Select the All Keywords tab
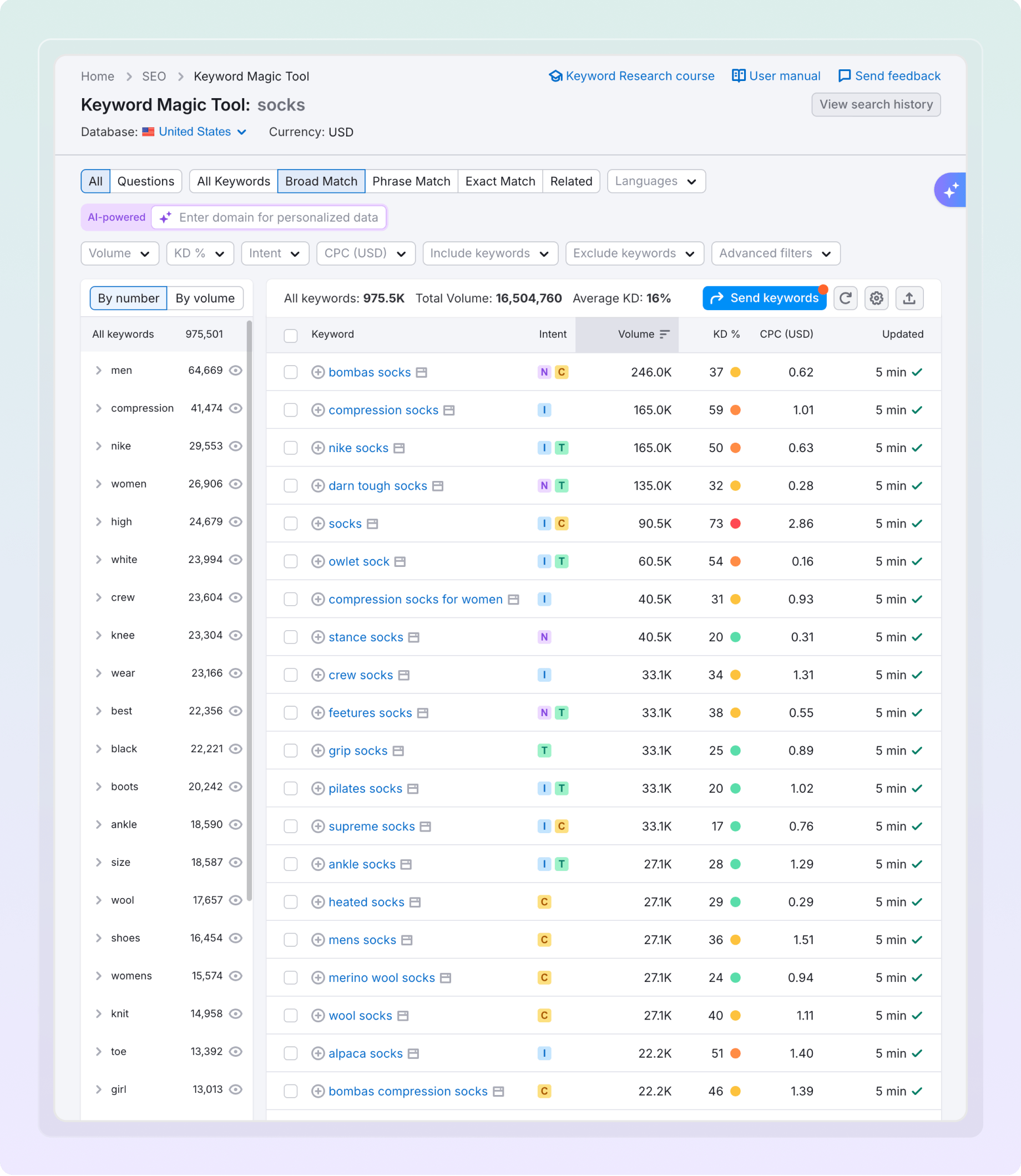The image size is (1021, 1176). tap(234, 181)
